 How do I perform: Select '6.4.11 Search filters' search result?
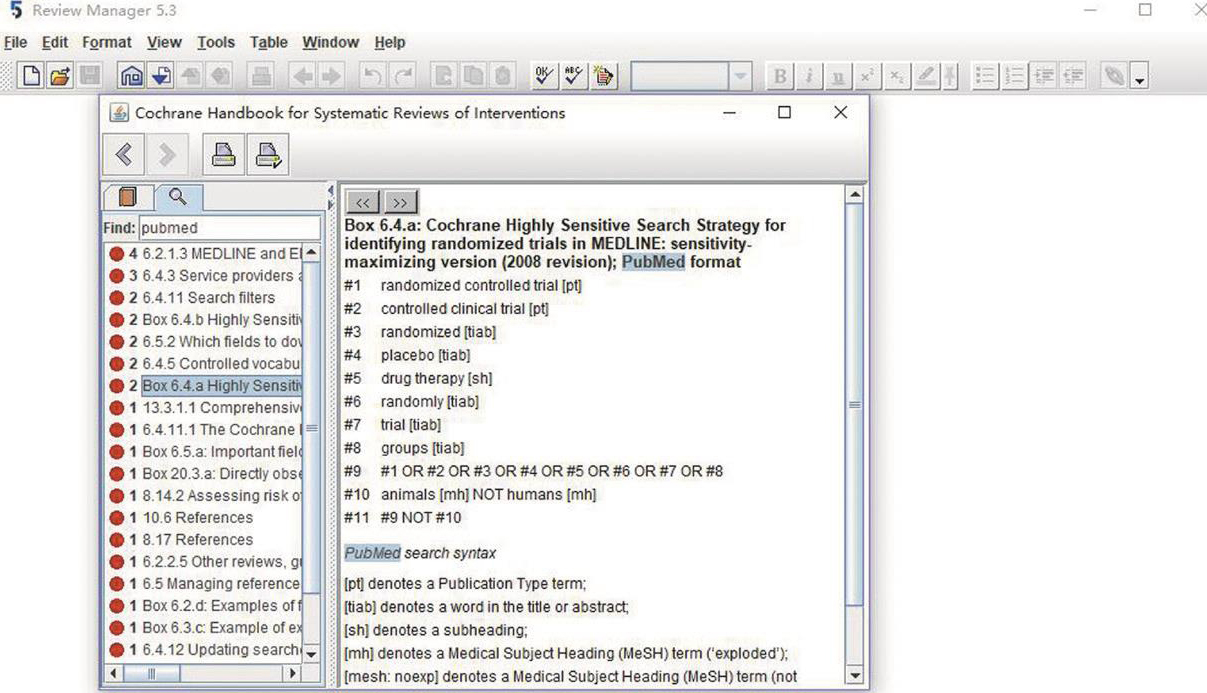point(208,297)
